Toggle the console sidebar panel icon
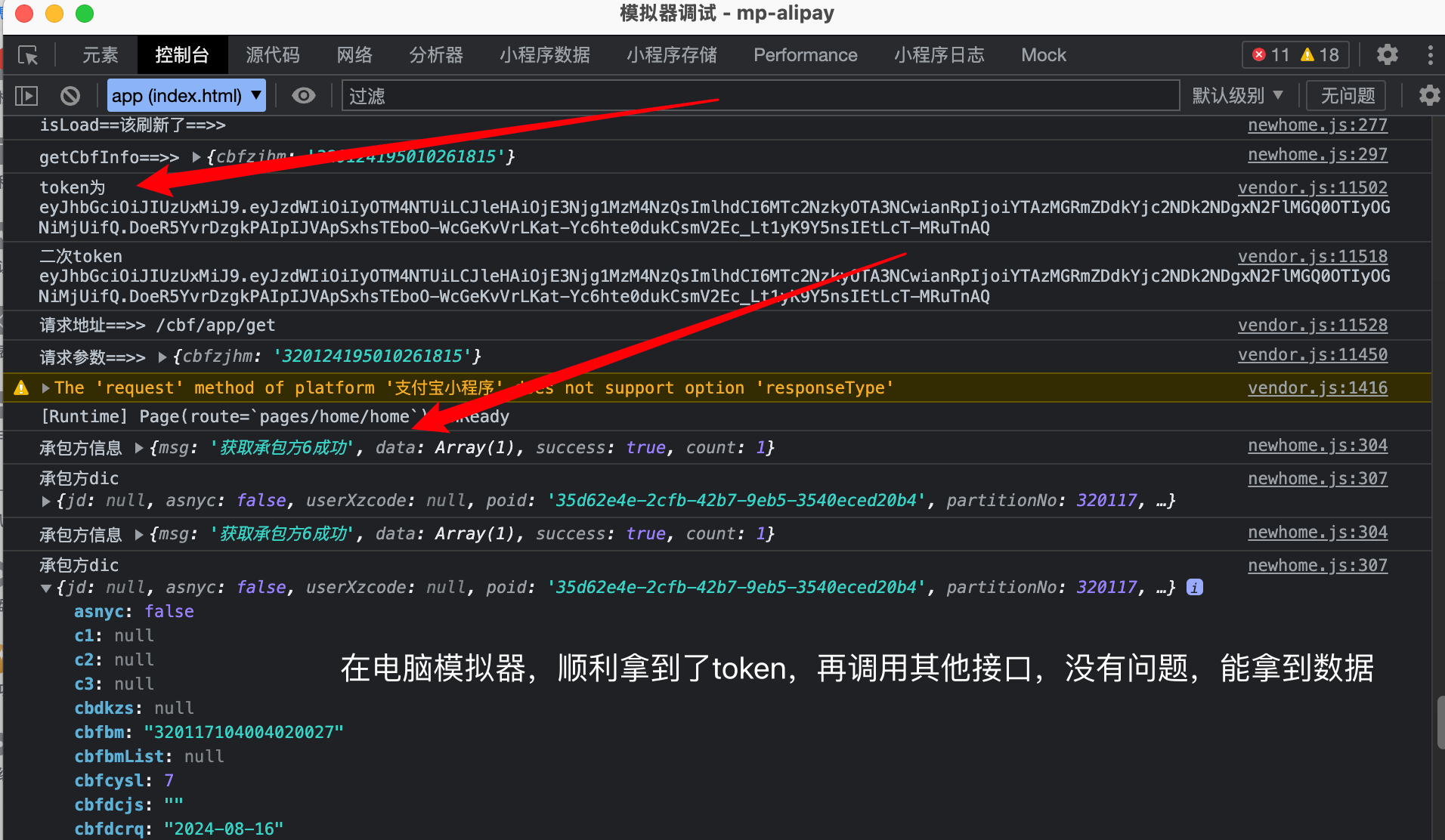1445x840 pixels. click(x=26, y=96)
